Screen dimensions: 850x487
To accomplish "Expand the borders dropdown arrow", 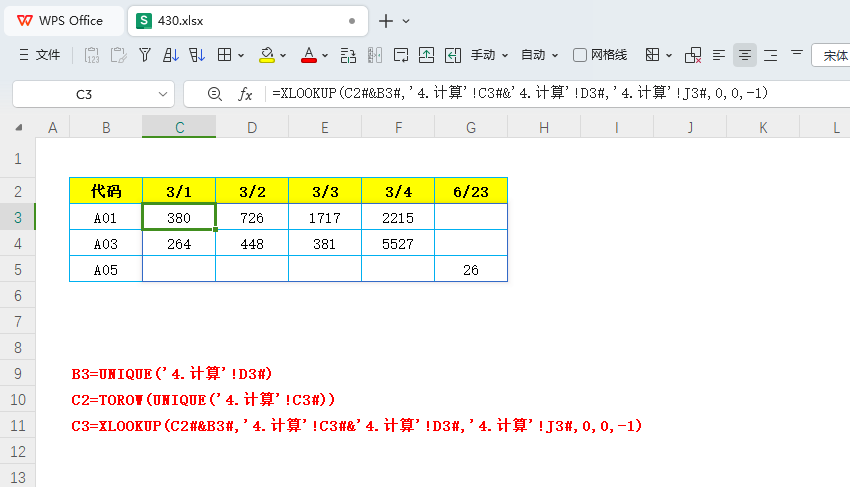I will (241, 55).
